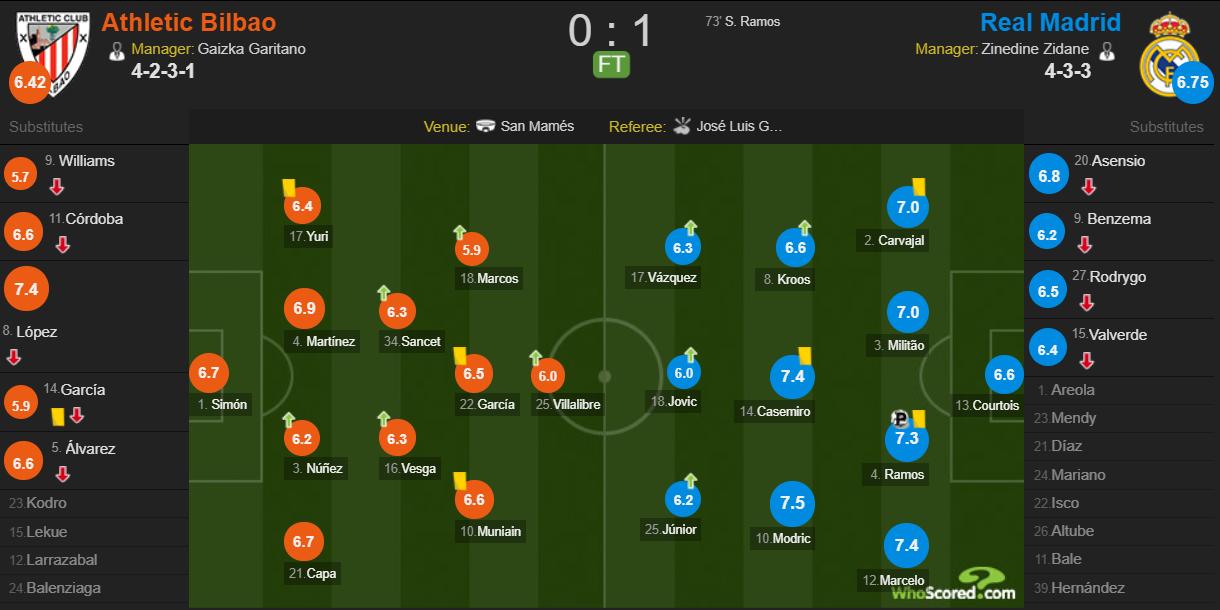This screenshot has height=610, width=1220.
Task: Click the stadium icon beside San Mamés
Action: (x=486, y=126)
